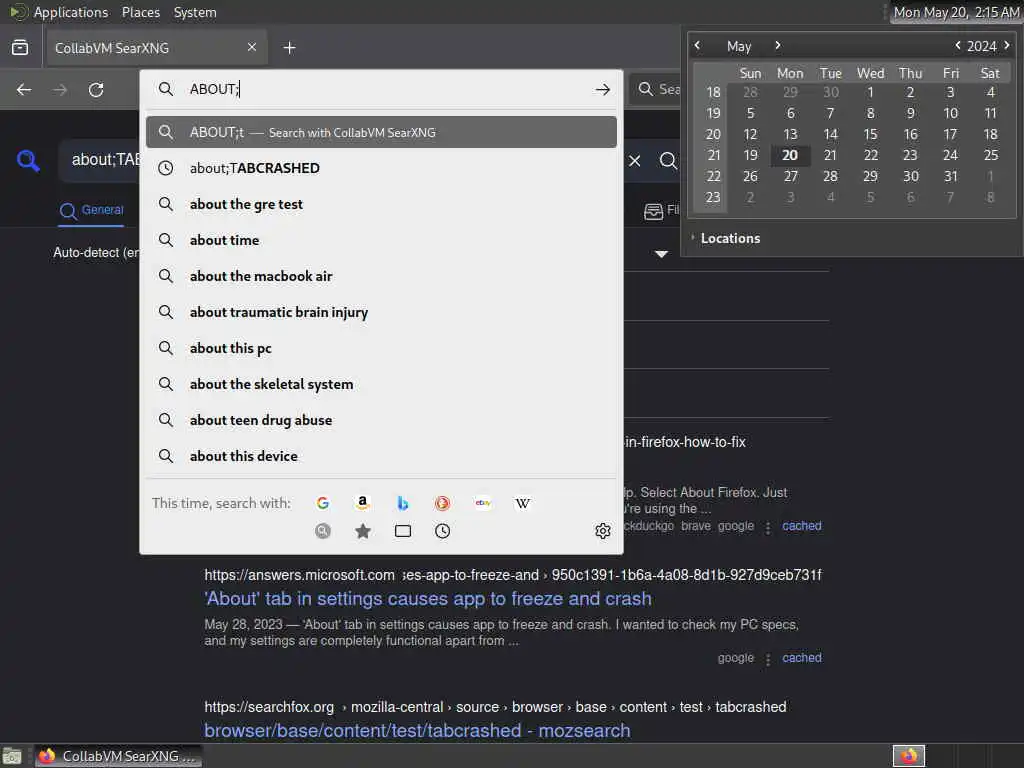Choose 'about time' suggestion
This screenshot has width=1024, height=768.
click(x=381, y=240)
